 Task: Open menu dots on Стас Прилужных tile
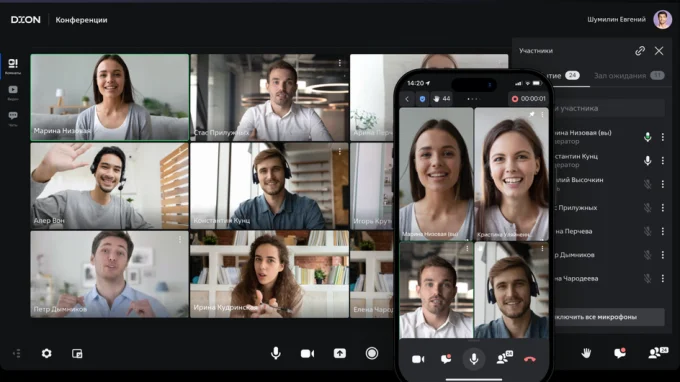340,63
